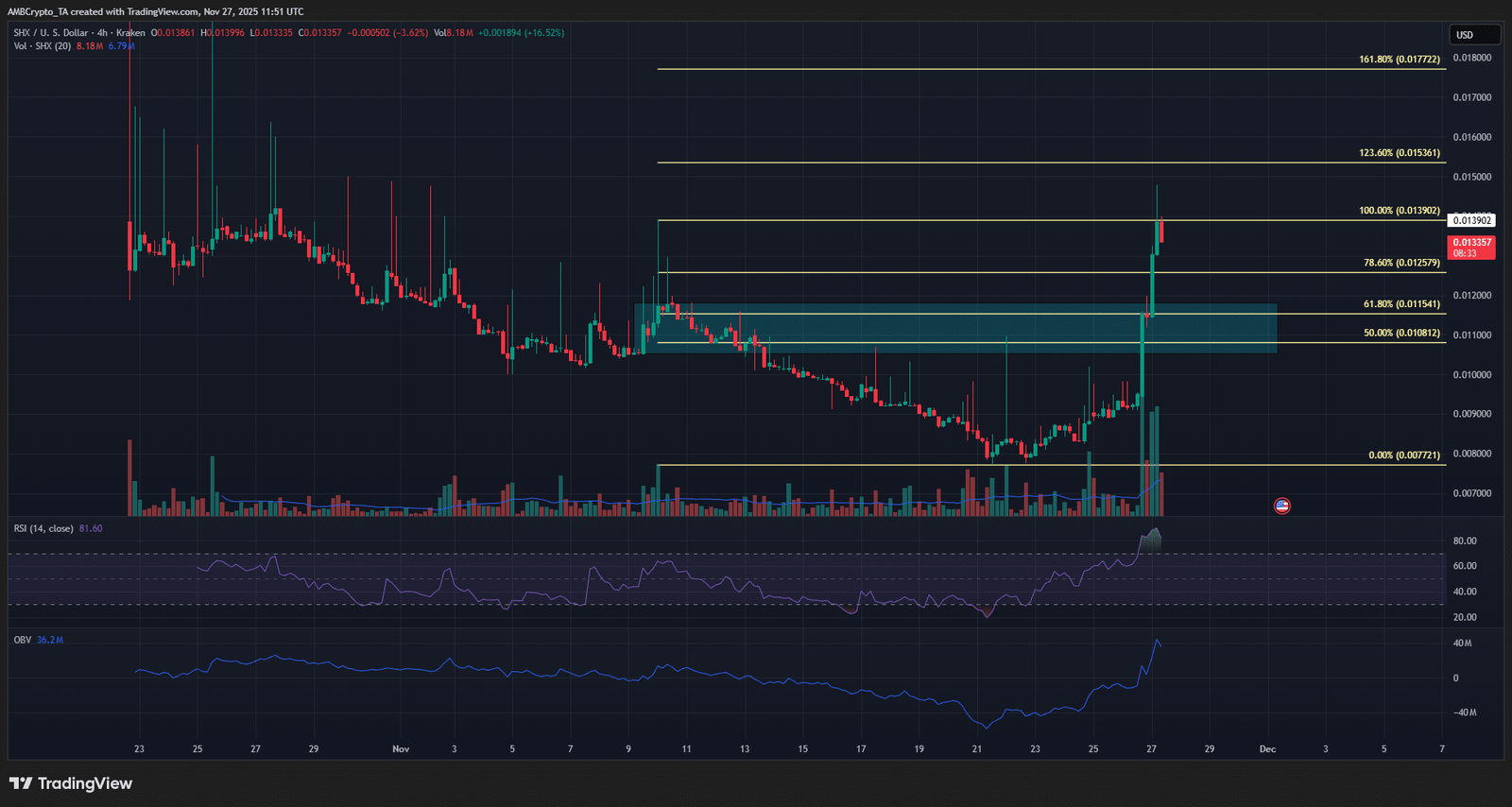
Task: Click the 6.79M volume average value
Action: 121,46
